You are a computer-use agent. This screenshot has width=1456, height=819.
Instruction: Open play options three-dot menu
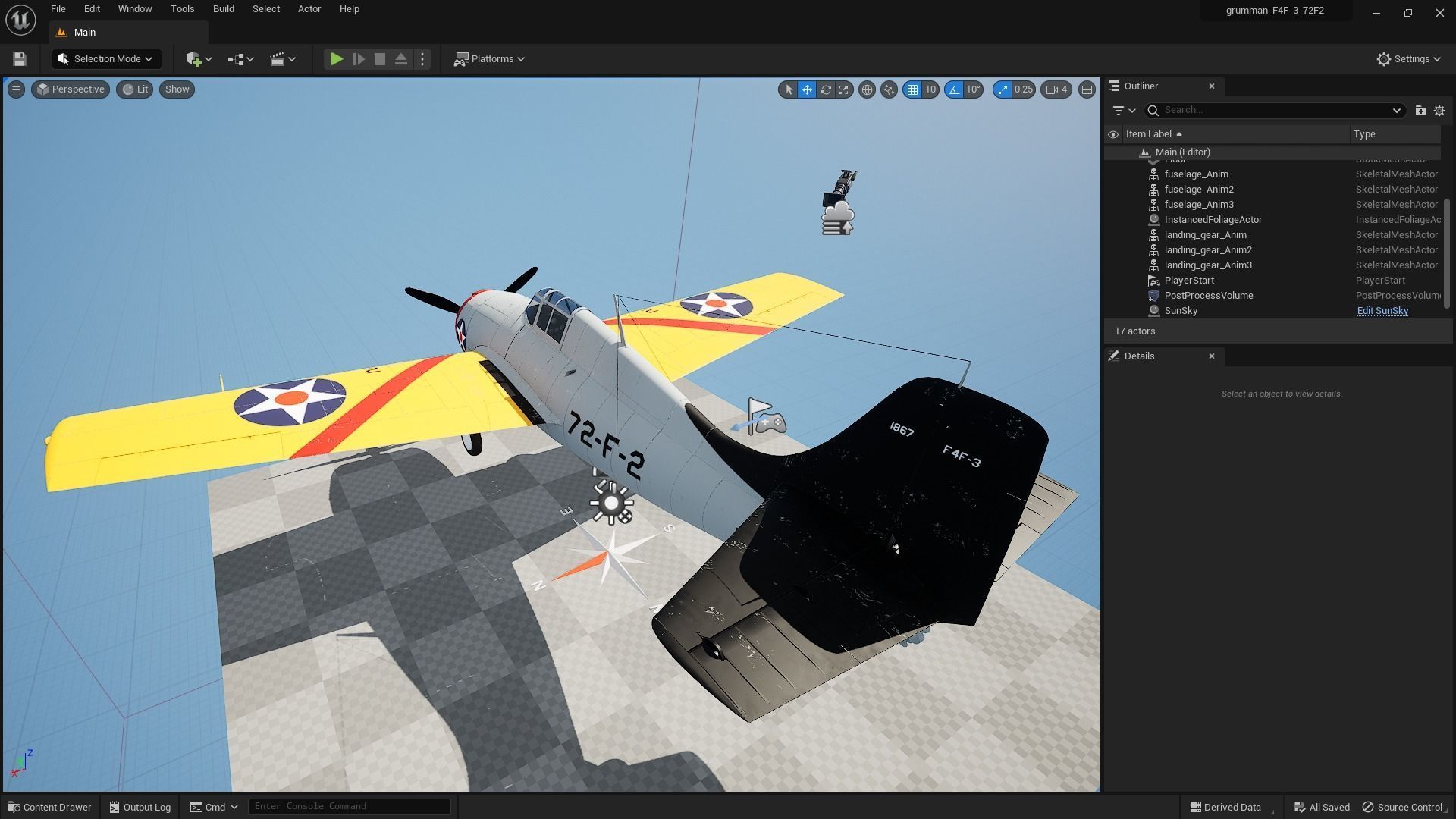click(422, 59)
